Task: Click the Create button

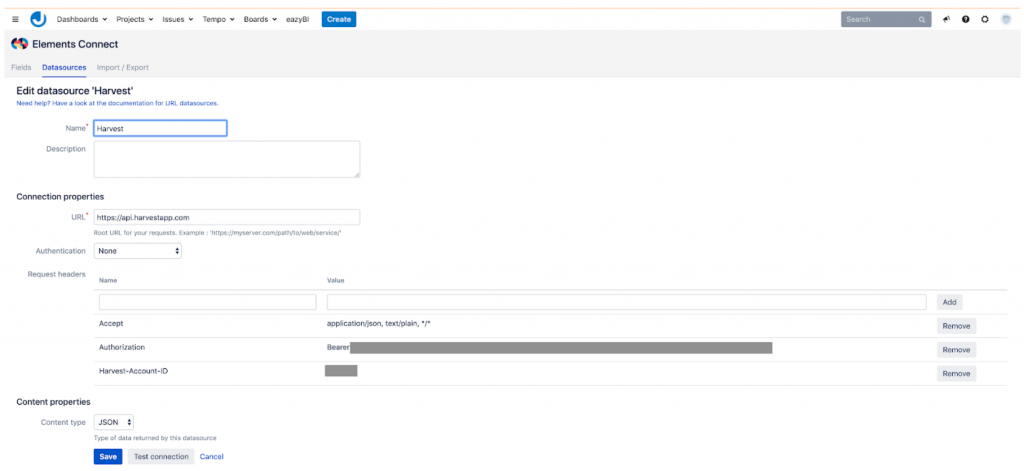Action: [339, 20]
